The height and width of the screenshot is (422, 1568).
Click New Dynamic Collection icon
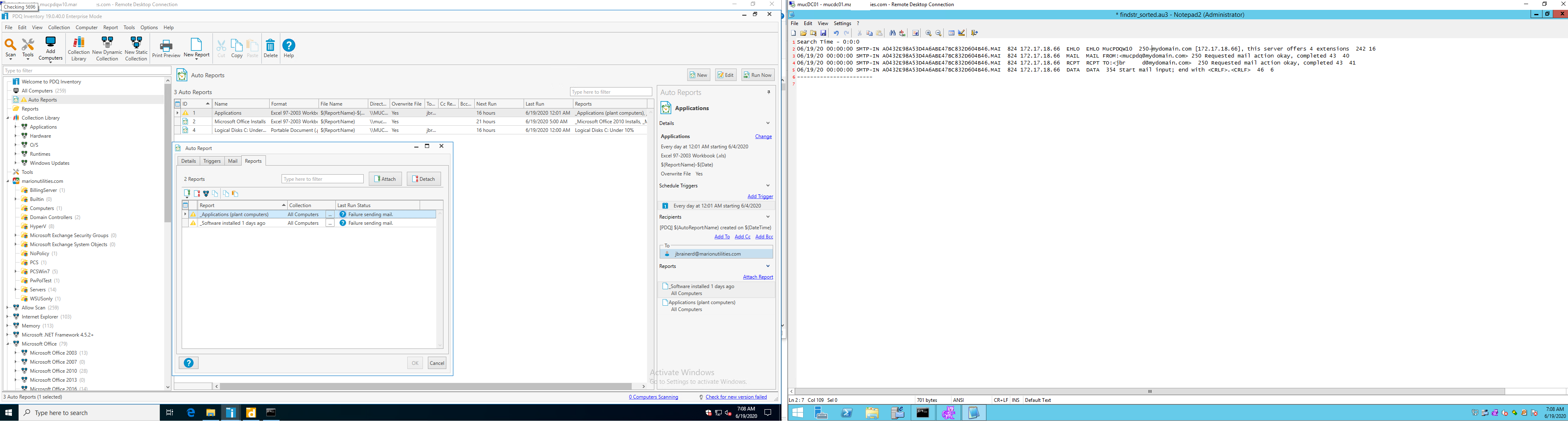tap(107, 48)
